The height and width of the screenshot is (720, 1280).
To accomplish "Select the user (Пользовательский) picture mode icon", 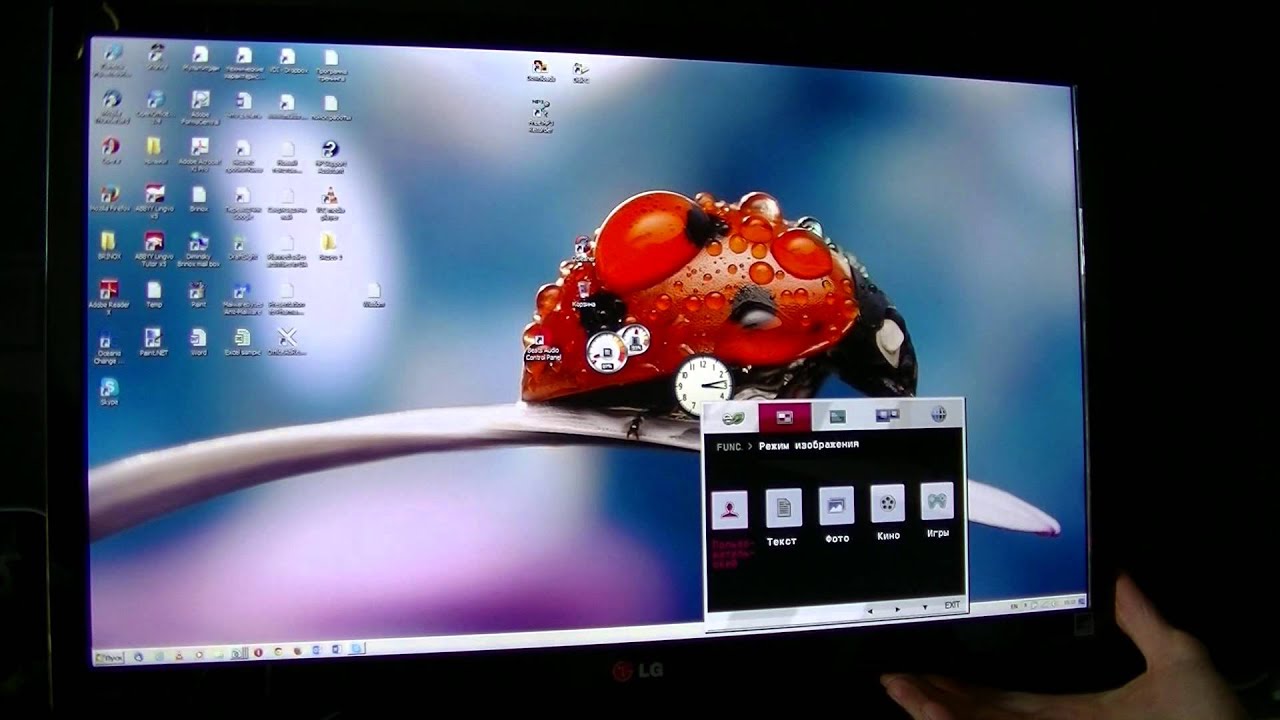I will click(730, 510).
